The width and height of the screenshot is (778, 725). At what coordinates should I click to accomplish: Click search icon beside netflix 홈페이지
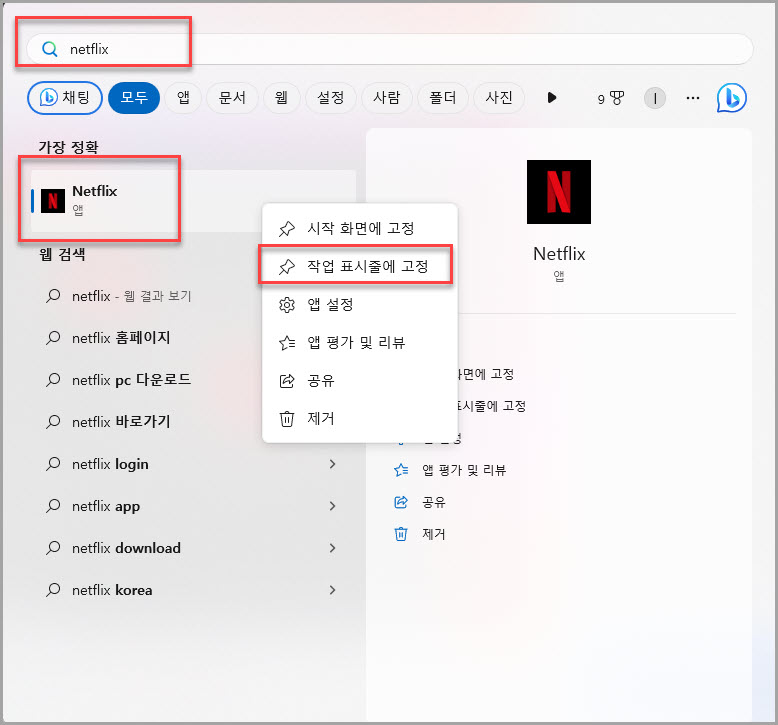tap(53, 338)
